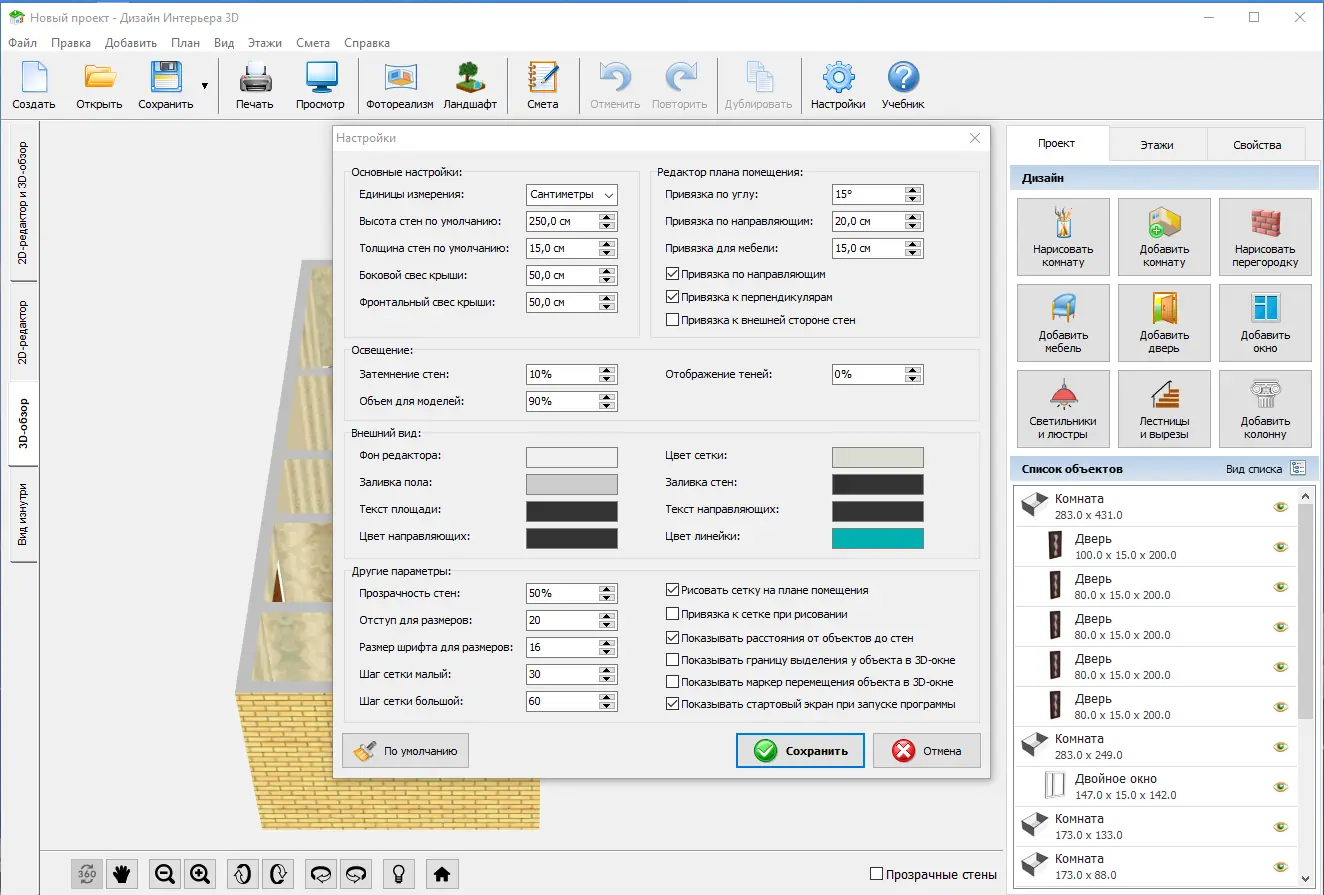Open the Этажи menu in menu bar
This screenshot has height=895, width=1324.
pyautogui.click(x=265, y=43)
